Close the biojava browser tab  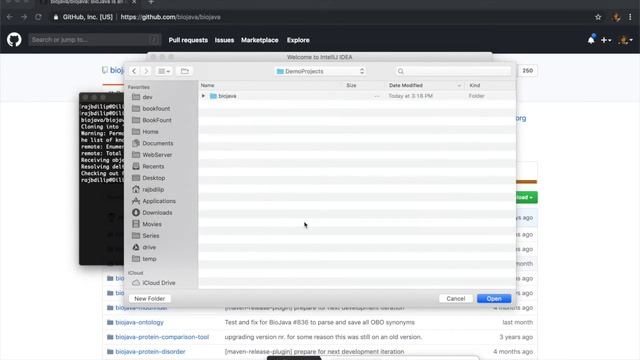(x=134, y=2)
